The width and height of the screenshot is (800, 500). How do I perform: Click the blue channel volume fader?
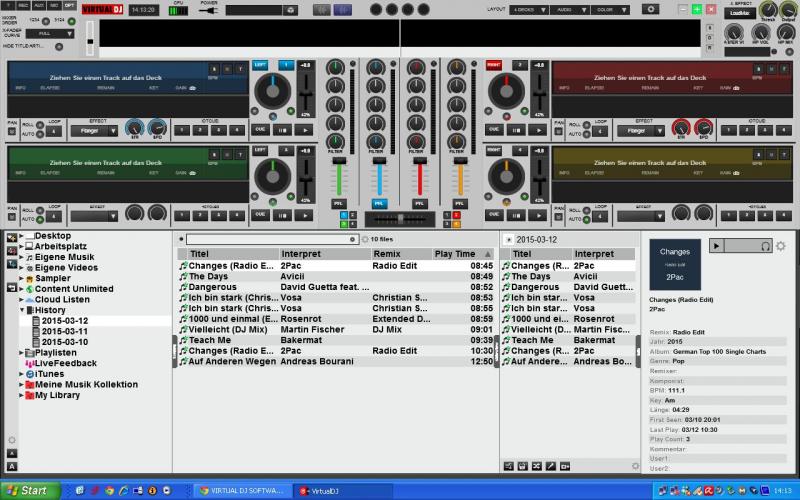[379, 177]
